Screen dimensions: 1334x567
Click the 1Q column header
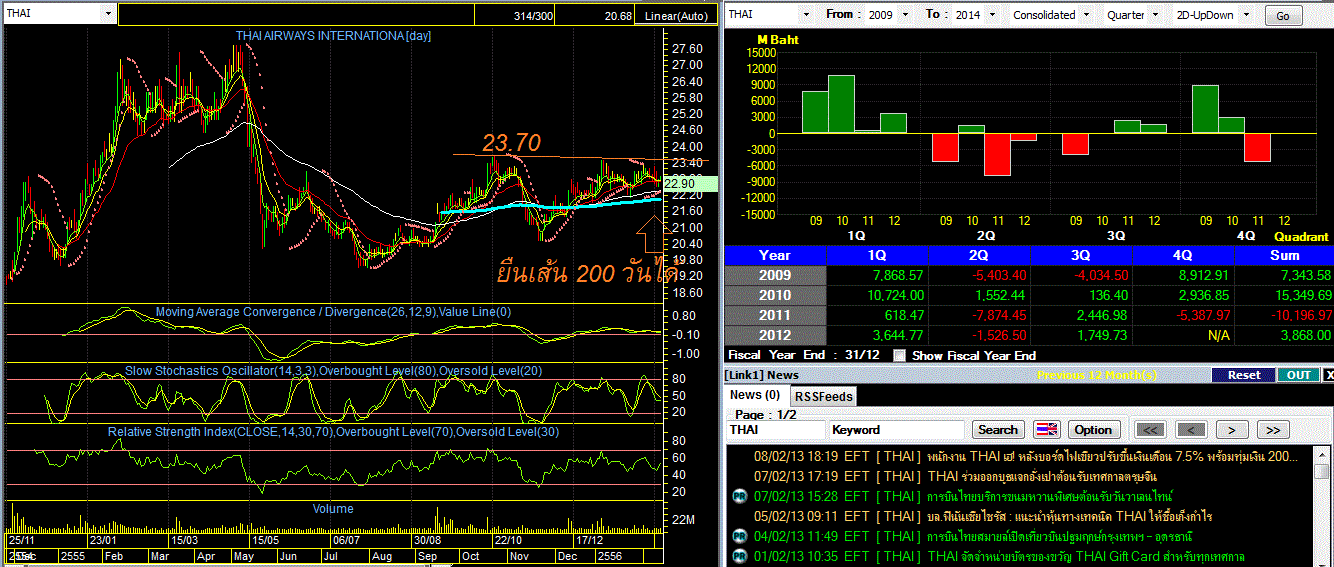[878, 255]
